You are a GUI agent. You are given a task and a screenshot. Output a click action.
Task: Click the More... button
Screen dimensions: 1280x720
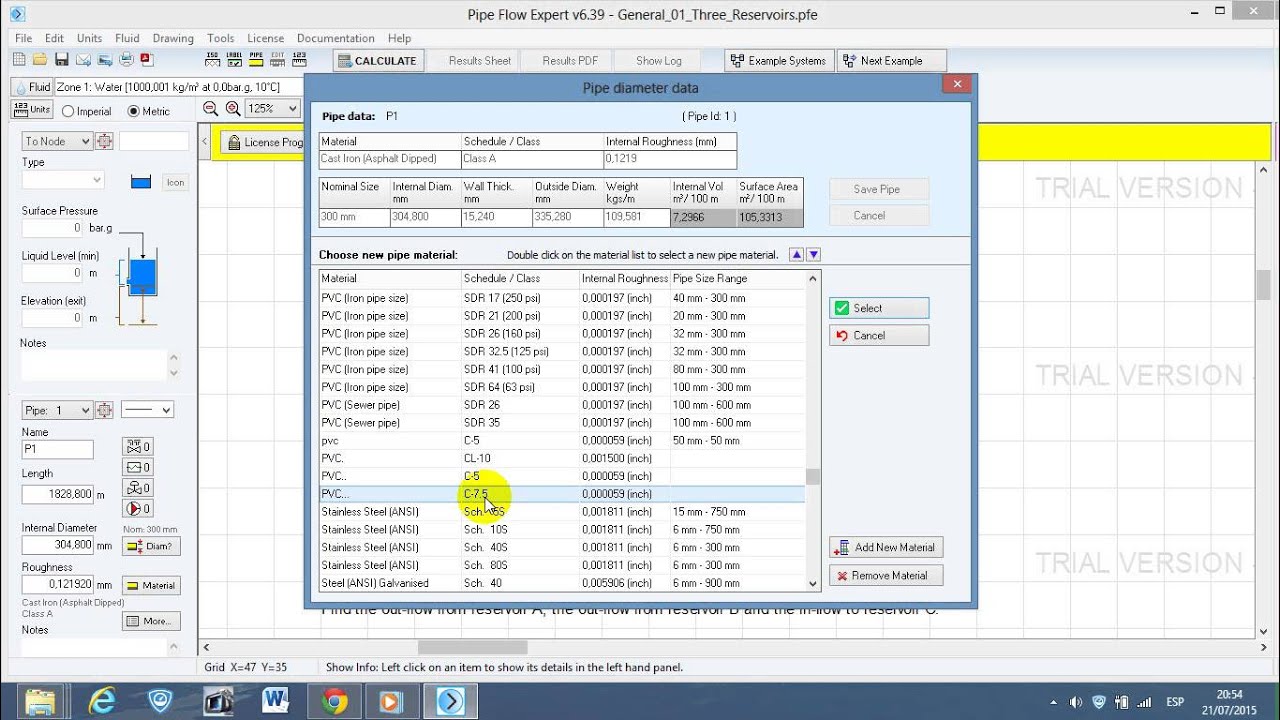pos(150,621)
